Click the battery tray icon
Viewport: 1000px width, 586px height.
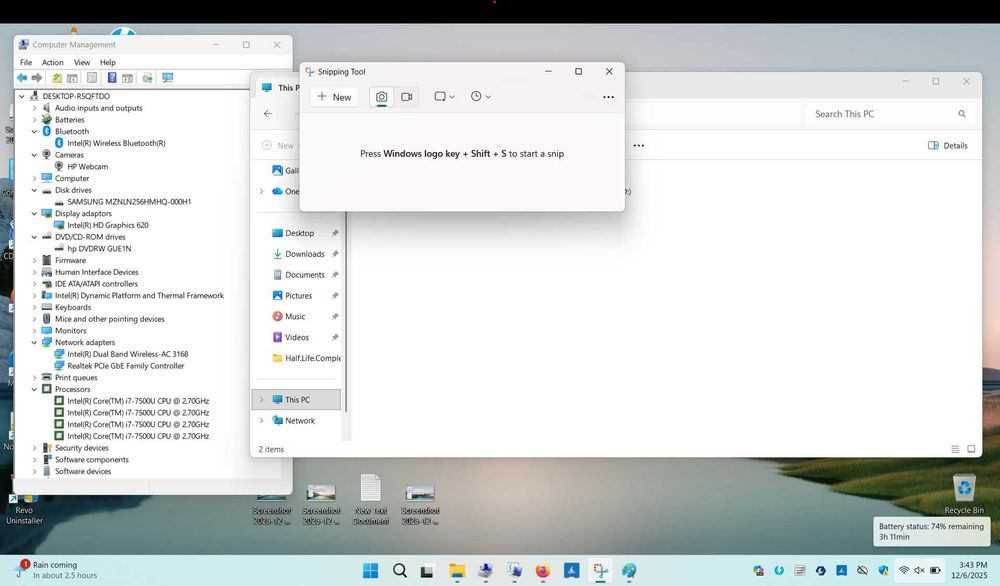point(935,570)
